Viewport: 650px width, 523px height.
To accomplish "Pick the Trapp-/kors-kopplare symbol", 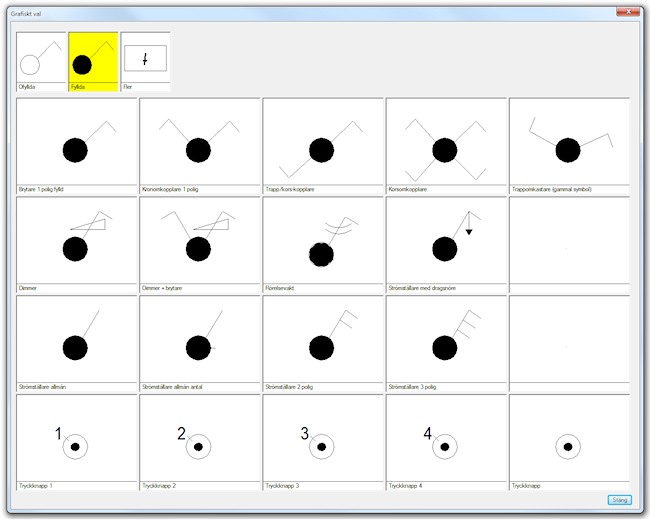I will pyautogui.click(x=323, y=144).
